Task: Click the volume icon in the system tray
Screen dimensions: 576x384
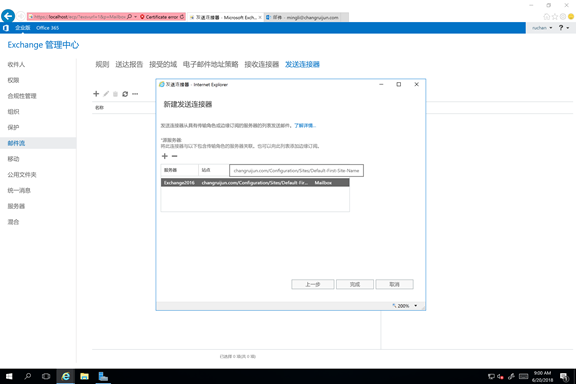Action: point(500,376)
